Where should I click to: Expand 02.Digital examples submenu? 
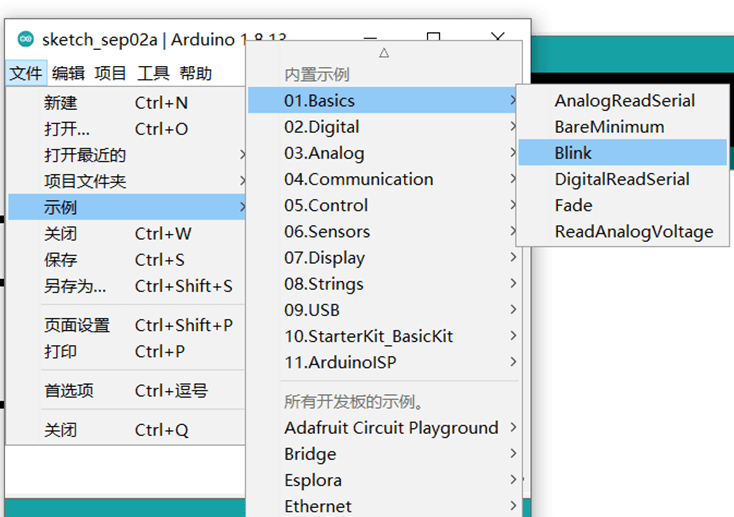click(383, 127)
